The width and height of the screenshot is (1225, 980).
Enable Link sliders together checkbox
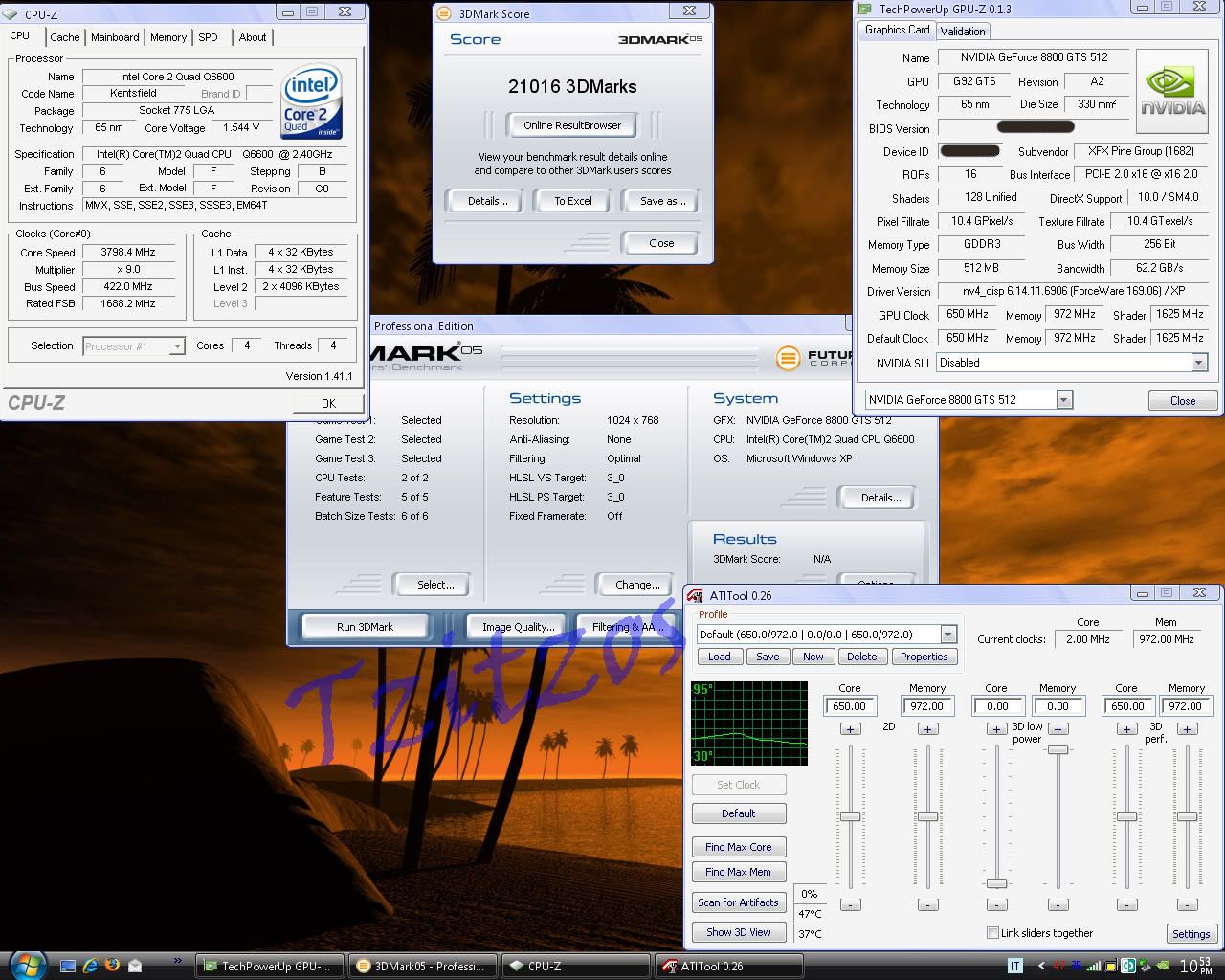[x=992, y=933]
